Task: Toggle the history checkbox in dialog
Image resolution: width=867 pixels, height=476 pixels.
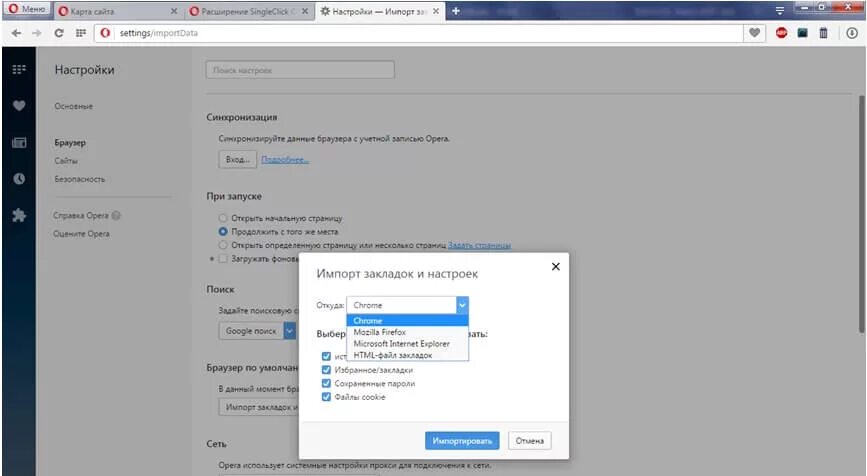Action: [x=326, y=357]
